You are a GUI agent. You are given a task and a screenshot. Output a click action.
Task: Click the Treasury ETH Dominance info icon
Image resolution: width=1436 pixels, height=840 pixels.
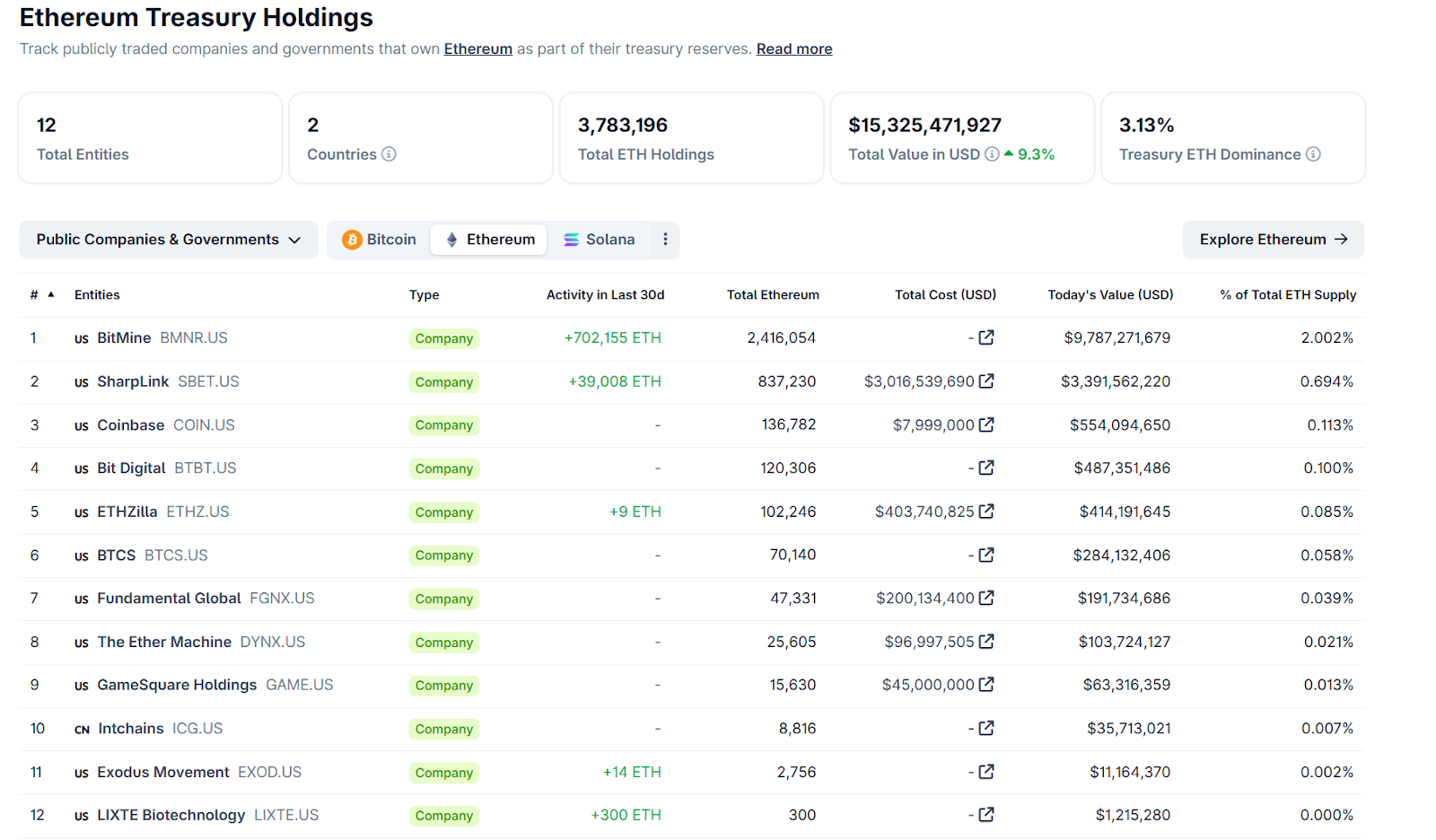click(x=1313, y=154)
